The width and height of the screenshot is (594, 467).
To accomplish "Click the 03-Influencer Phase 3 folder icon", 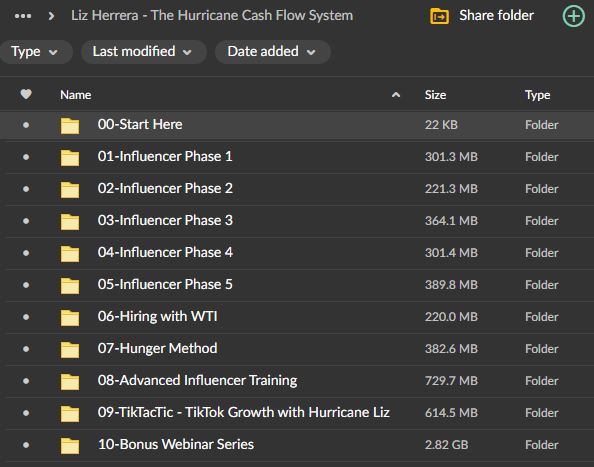I will point(70,221).
